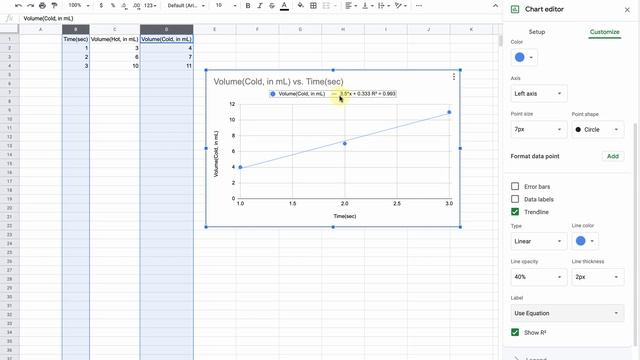640x360 pixels.
Task: Open the trendline Type Linear dropdown
Action: pyautogui.click(x=539, y=241)
